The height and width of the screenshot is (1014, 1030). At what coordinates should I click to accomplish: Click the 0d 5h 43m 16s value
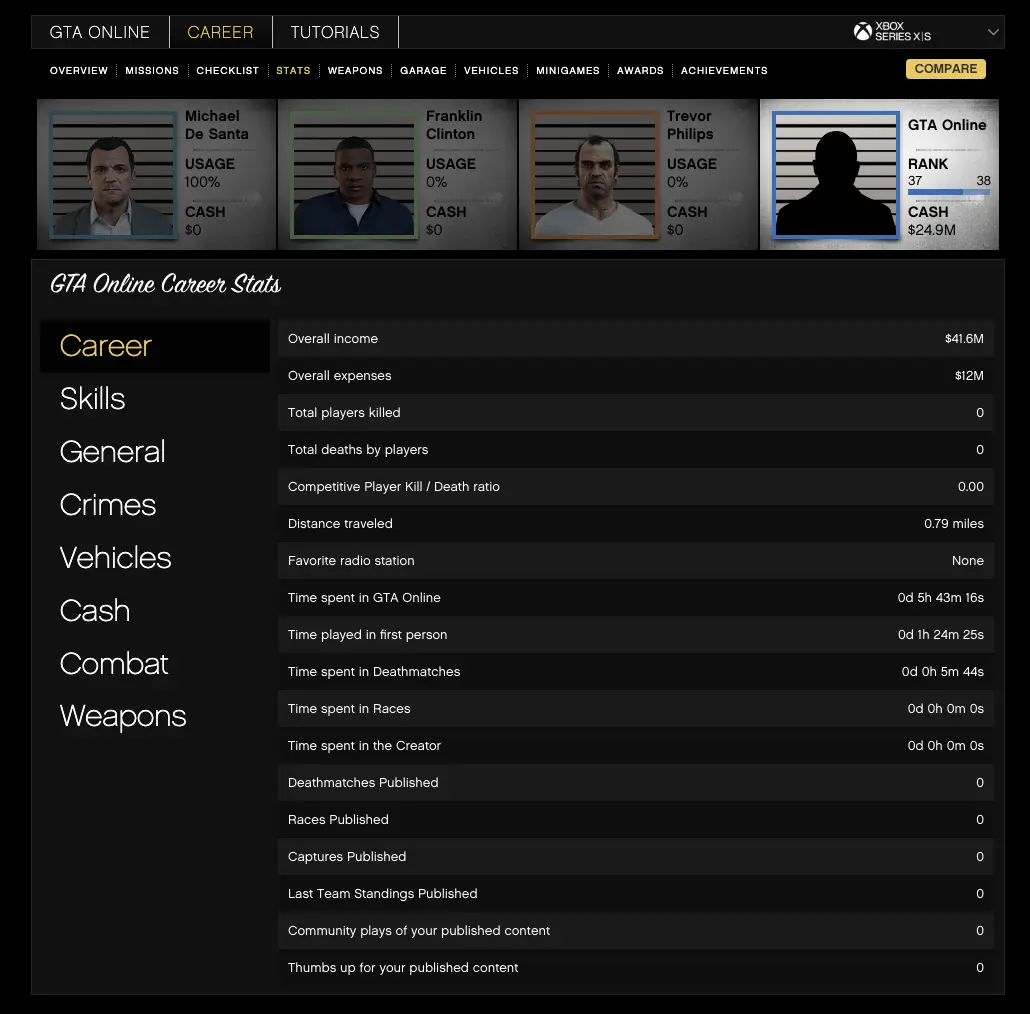point(941,598)
